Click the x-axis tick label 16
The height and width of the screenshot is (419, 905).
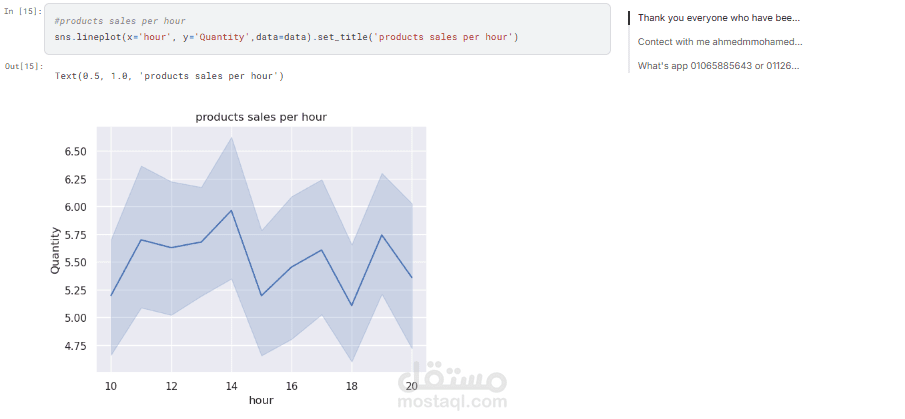pyautogui.click(x=291, y=386)
